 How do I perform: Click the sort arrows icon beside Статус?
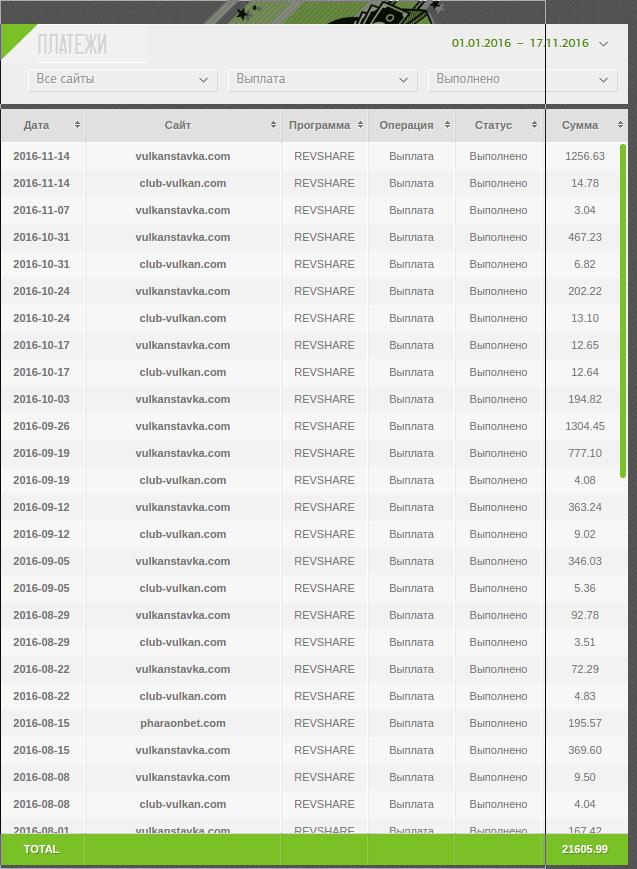click(534, 125)
